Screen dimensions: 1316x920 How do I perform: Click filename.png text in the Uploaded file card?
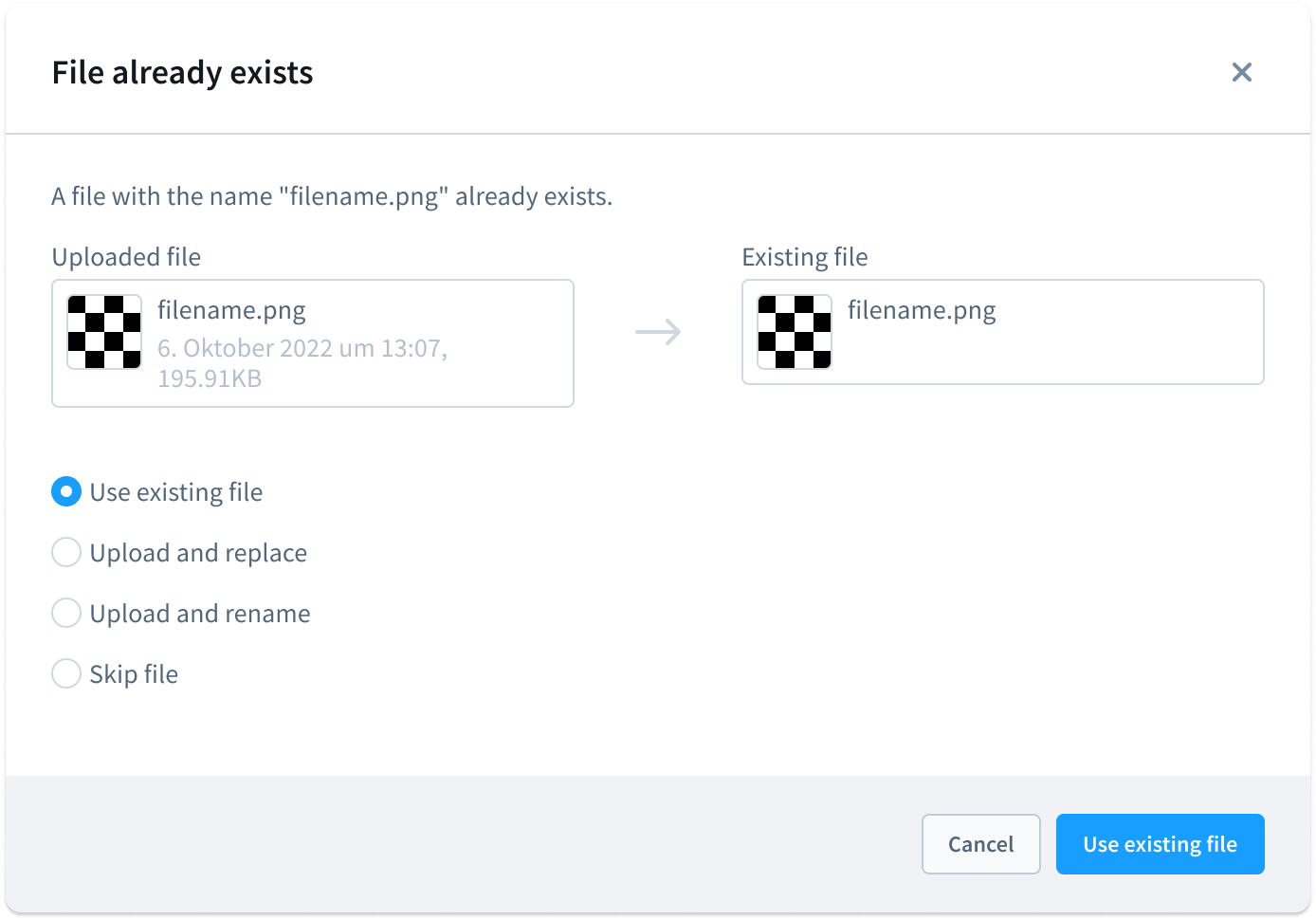click(x=231, y=310)
